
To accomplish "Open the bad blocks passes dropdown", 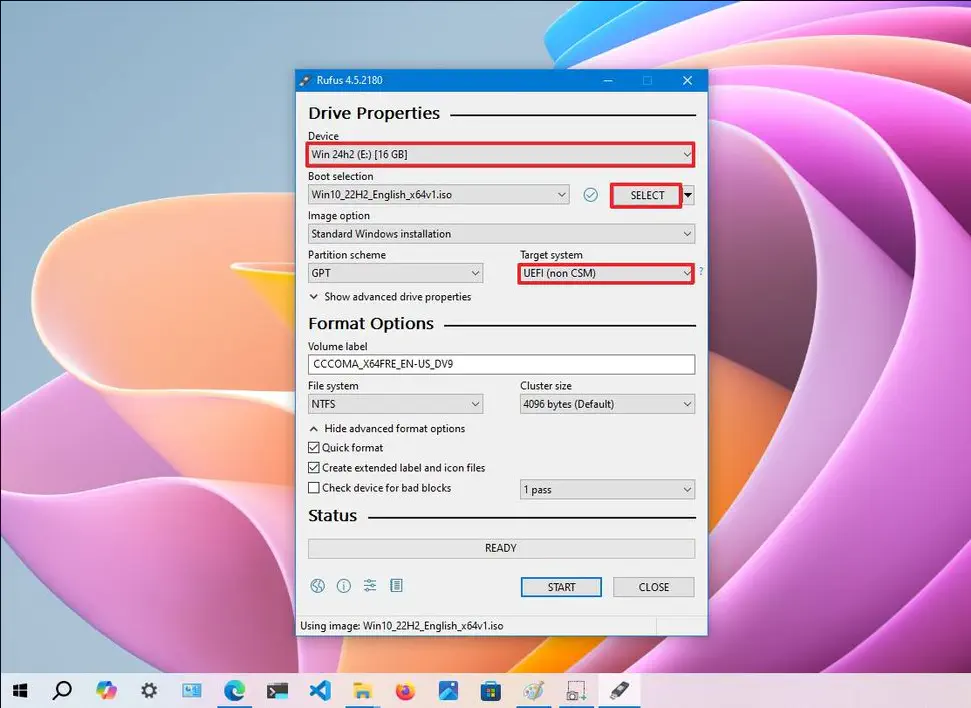I will pos(607,489).
